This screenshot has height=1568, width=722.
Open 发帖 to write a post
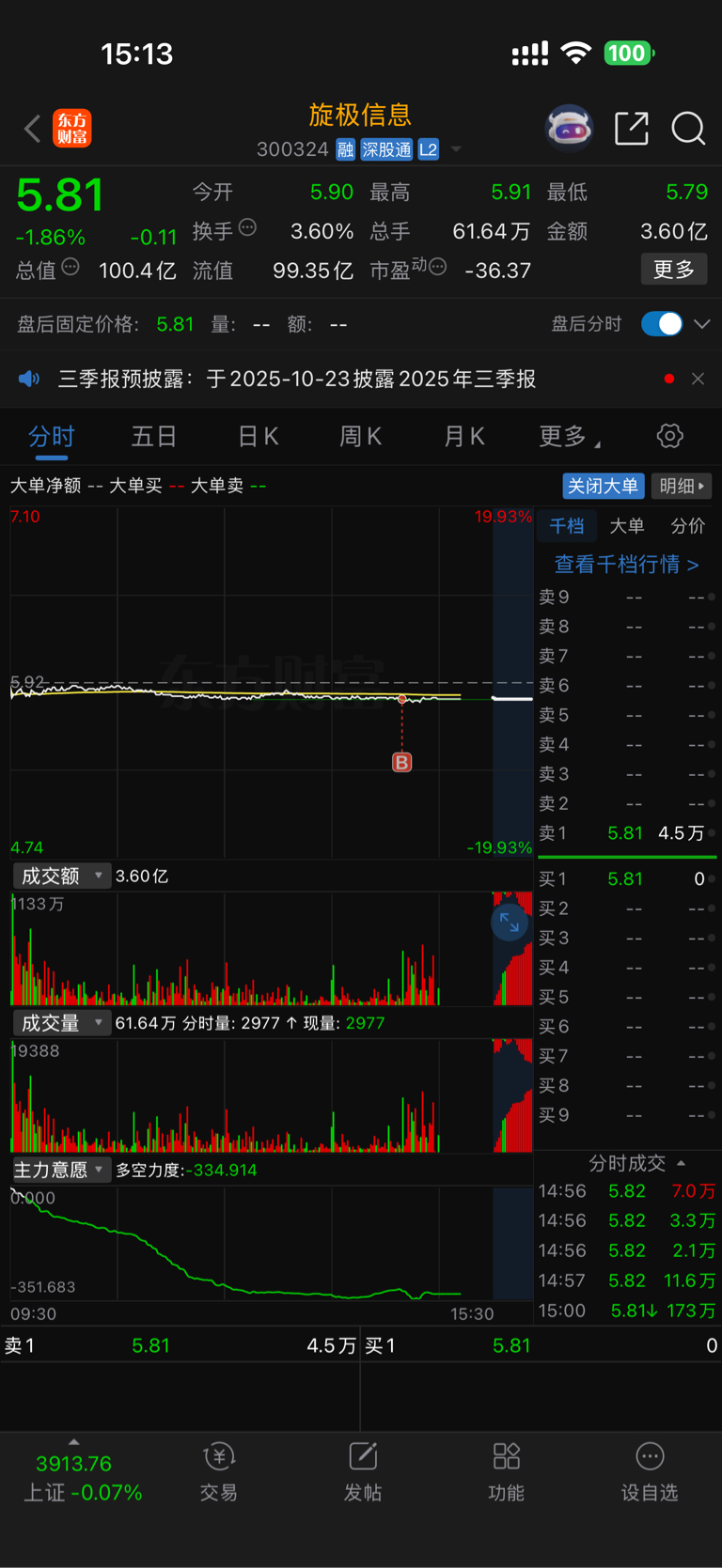(x=363, y=1471)
